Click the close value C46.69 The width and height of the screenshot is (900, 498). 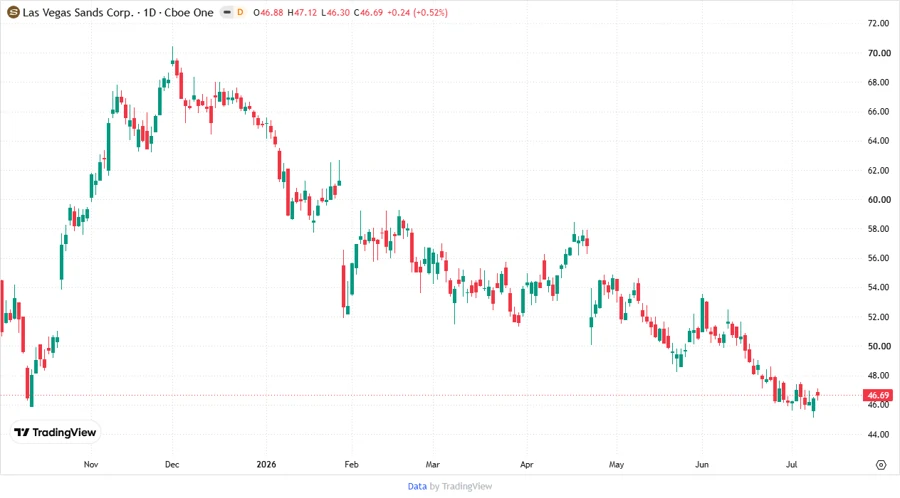tap(368, 12)
